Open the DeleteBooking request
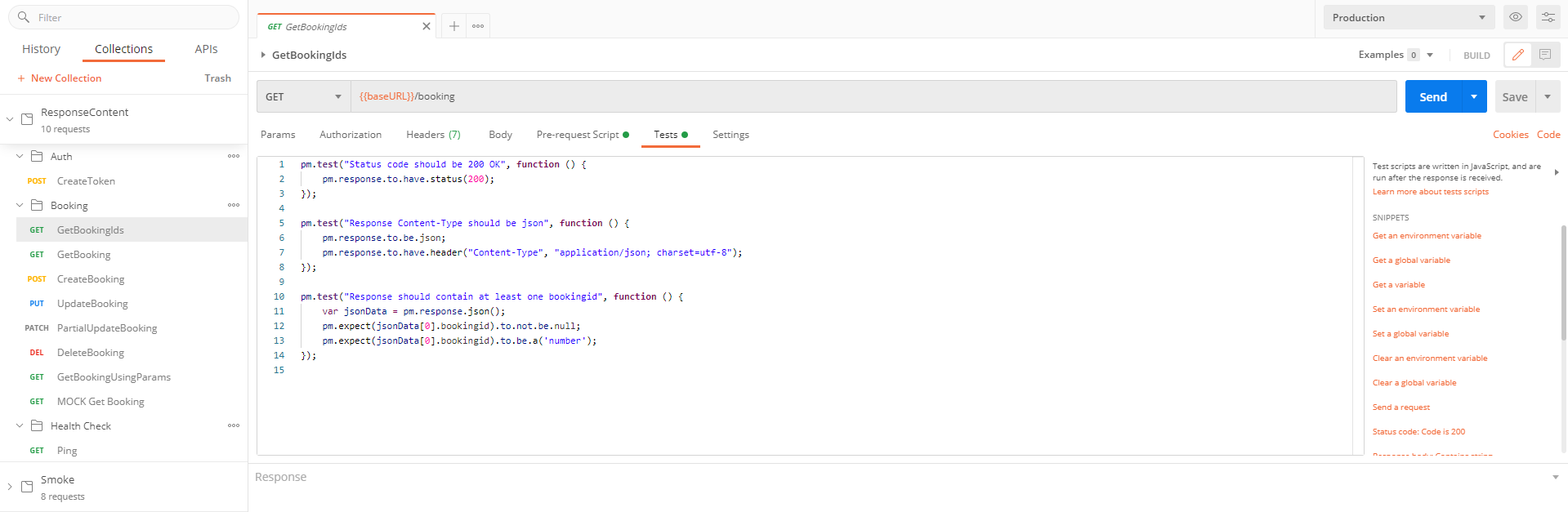The height and width of the screenshot is (512, 1568). tap(90, 352)
